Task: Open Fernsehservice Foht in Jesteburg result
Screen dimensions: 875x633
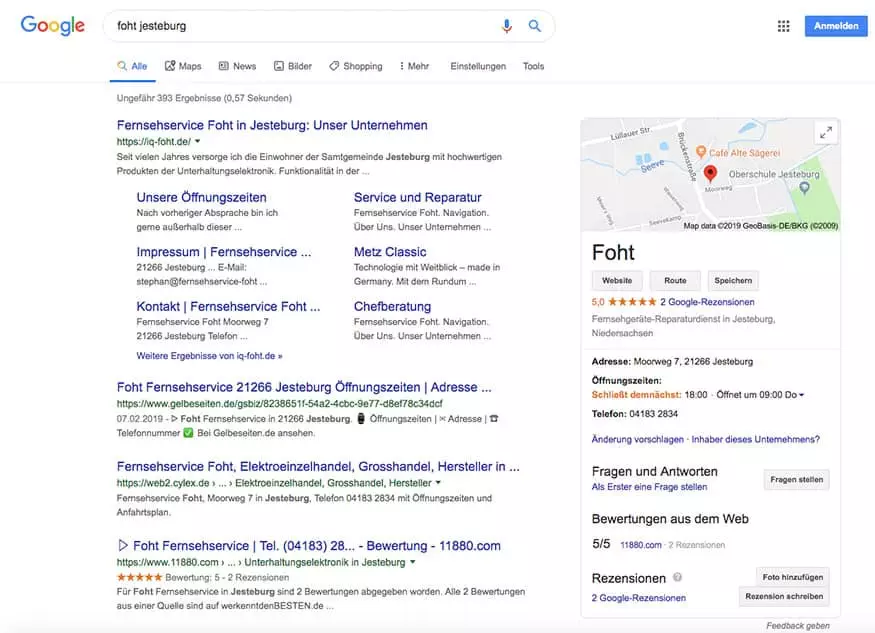Action: [272, 125]
